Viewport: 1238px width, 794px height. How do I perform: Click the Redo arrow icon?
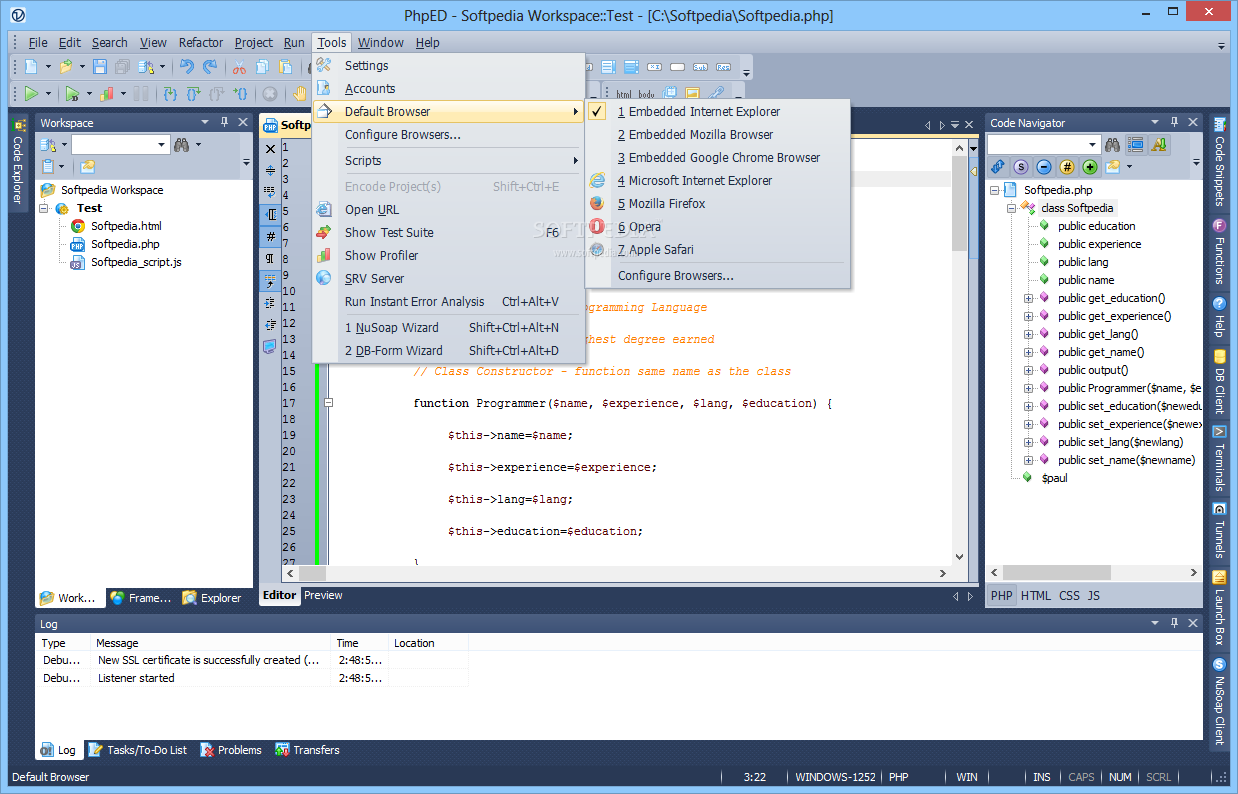pyautogui.click(x=210, y=67)
